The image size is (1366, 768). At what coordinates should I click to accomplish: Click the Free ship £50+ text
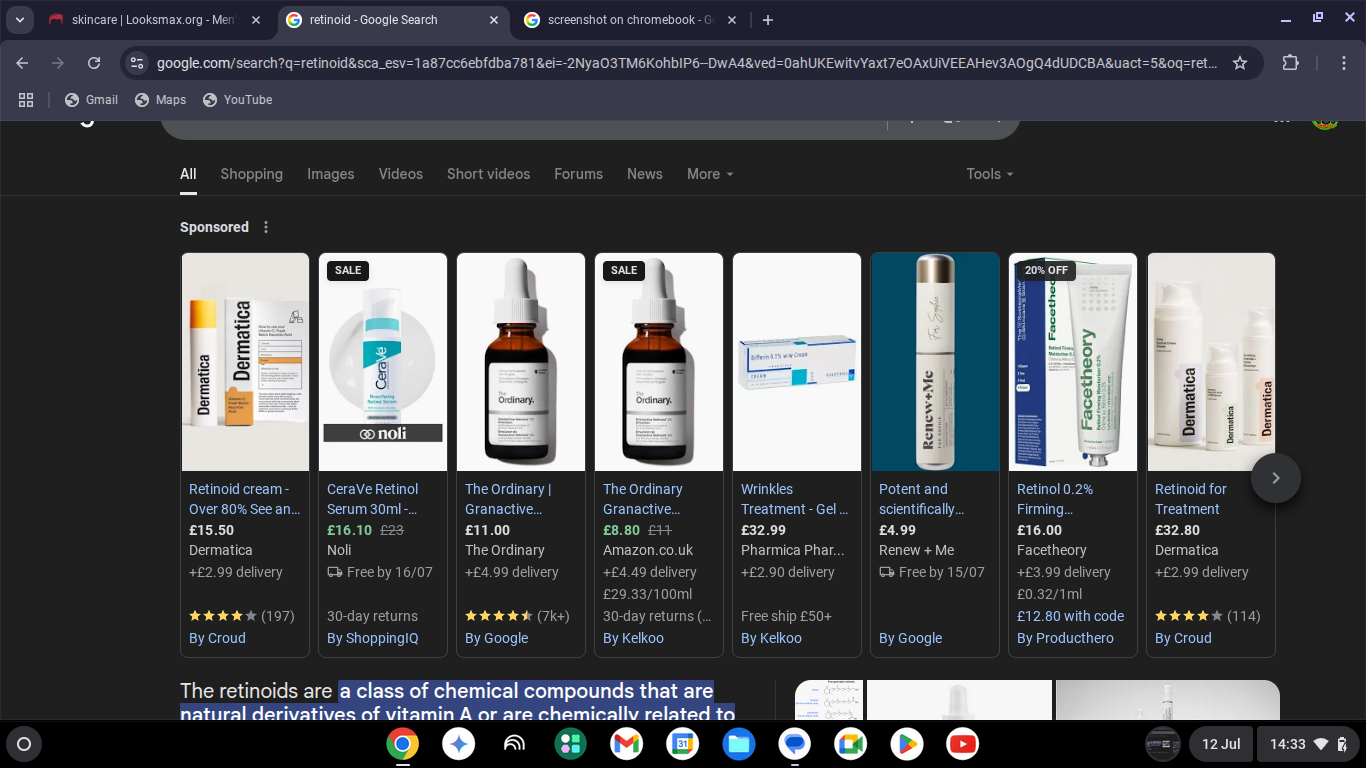point(786,616)
